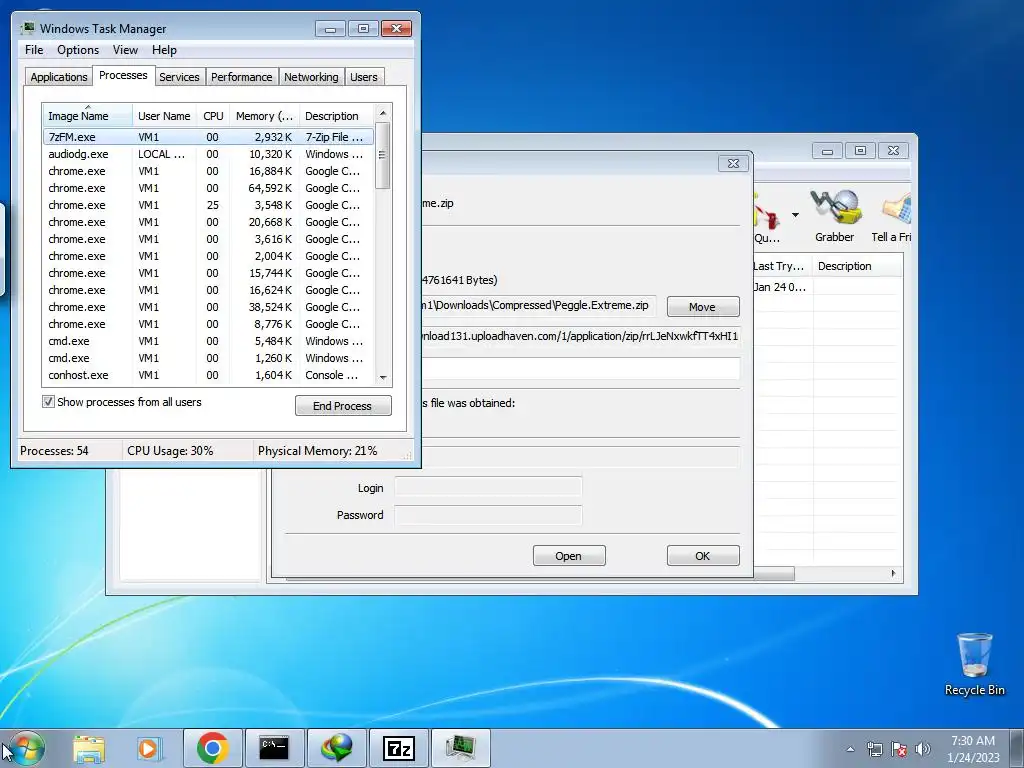Switch to the Services tab
Screen dimensions: 1024x768
tap(179, 77)
